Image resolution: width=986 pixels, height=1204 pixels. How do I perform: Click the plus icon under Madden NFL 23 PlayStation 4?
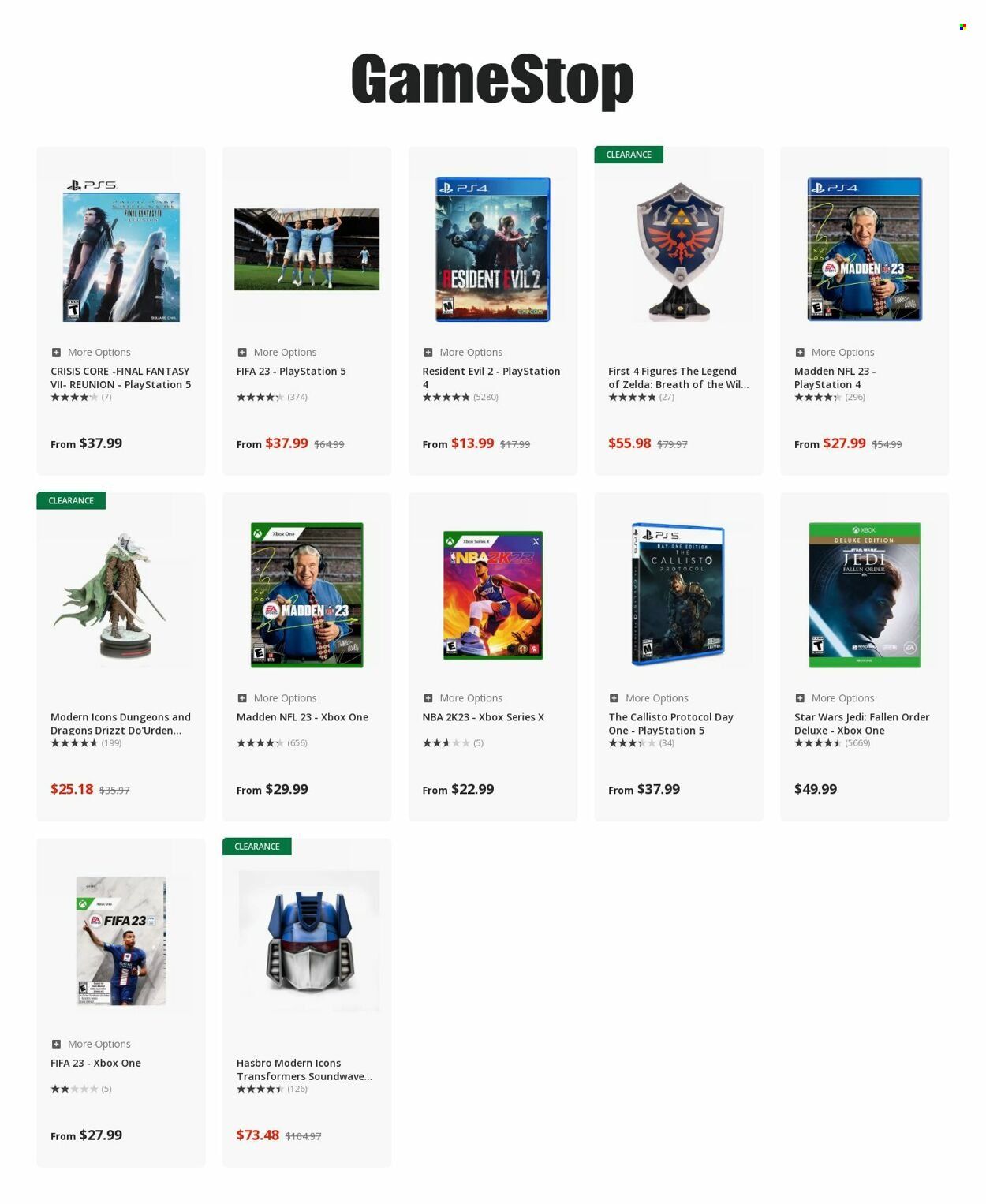tap(800, 353)
